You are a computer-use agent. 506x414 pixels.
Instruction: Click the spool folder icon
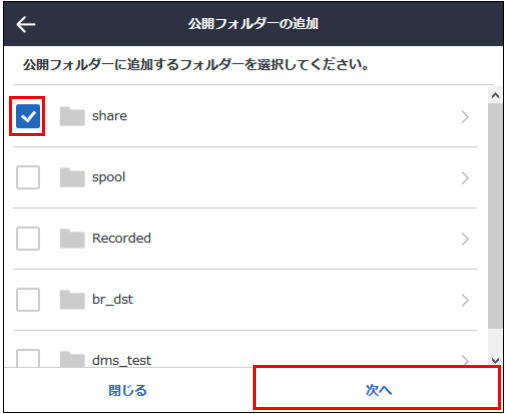[72, 177]
